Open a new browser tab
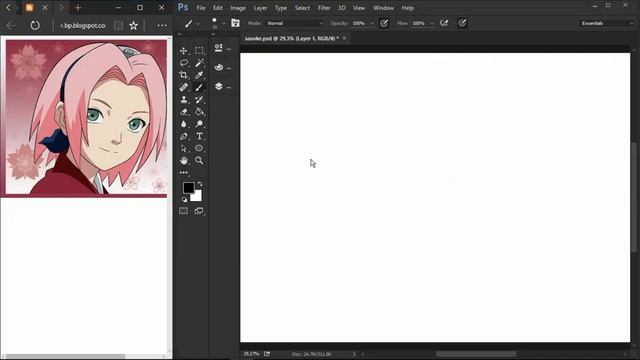 [x=78, y=8]
